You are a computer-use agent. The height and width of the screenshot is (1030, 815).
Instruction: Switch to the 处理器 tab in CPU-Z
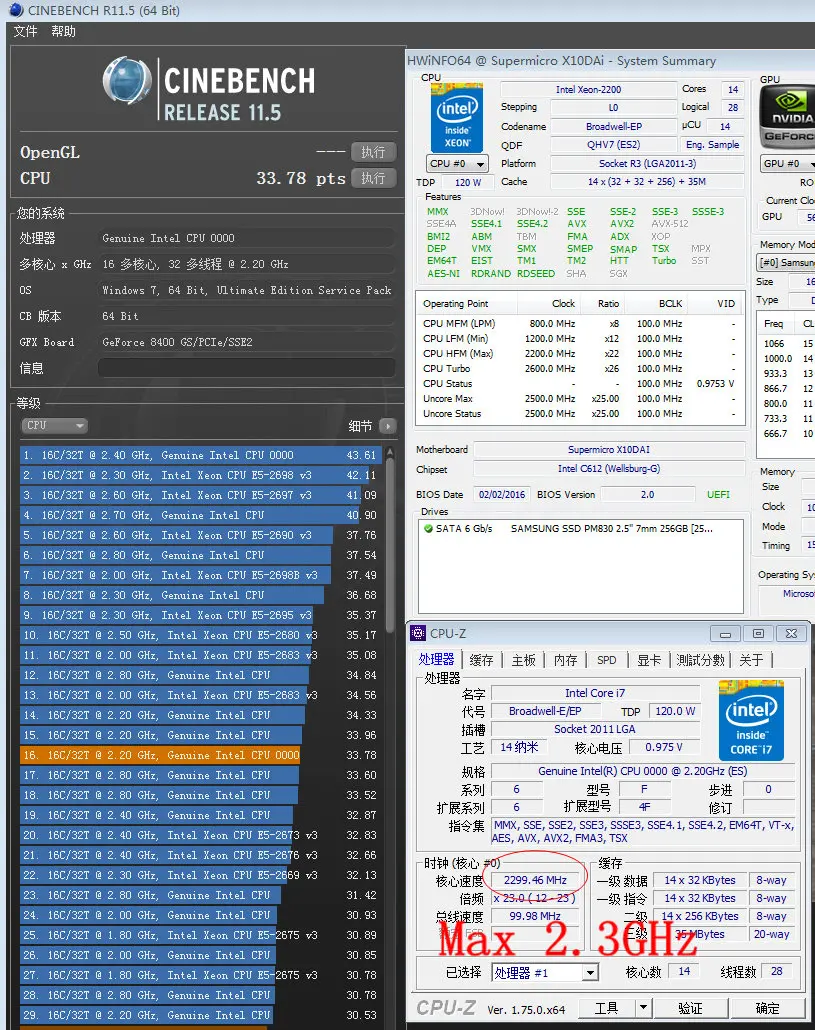(x=436, y=660)
